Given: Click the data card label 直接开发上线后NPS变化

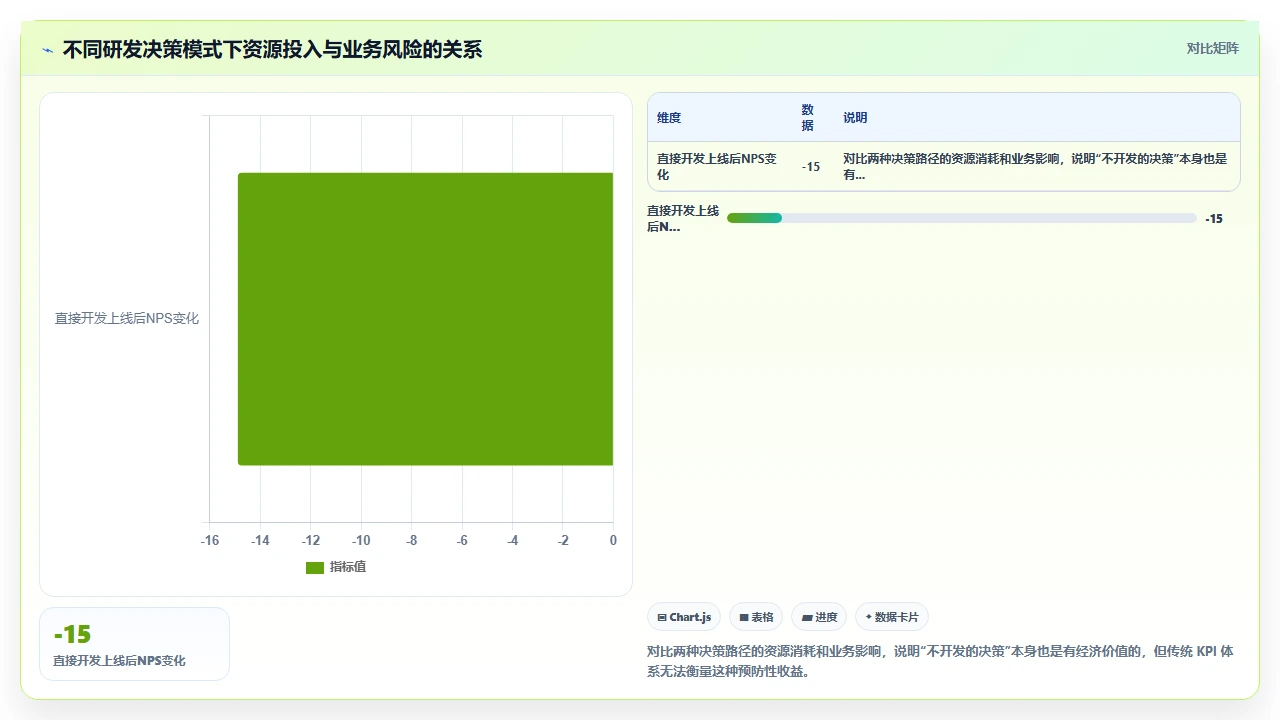Looking at the screenshot, I should click(119, 661).
